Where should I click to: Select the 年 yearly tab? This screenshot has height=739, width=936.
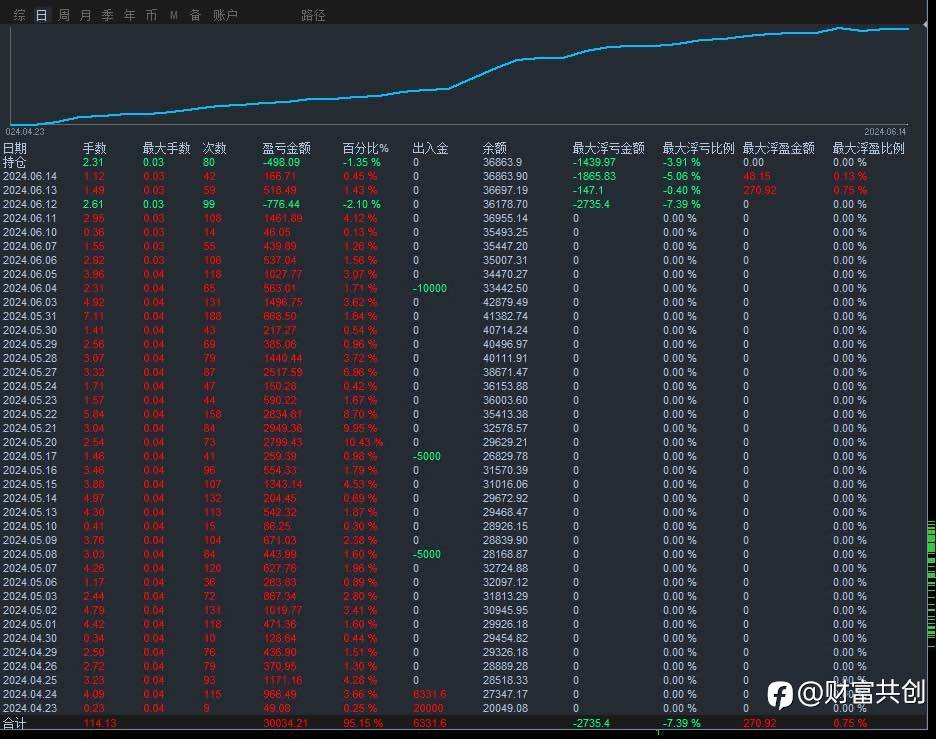pos(130,15)
